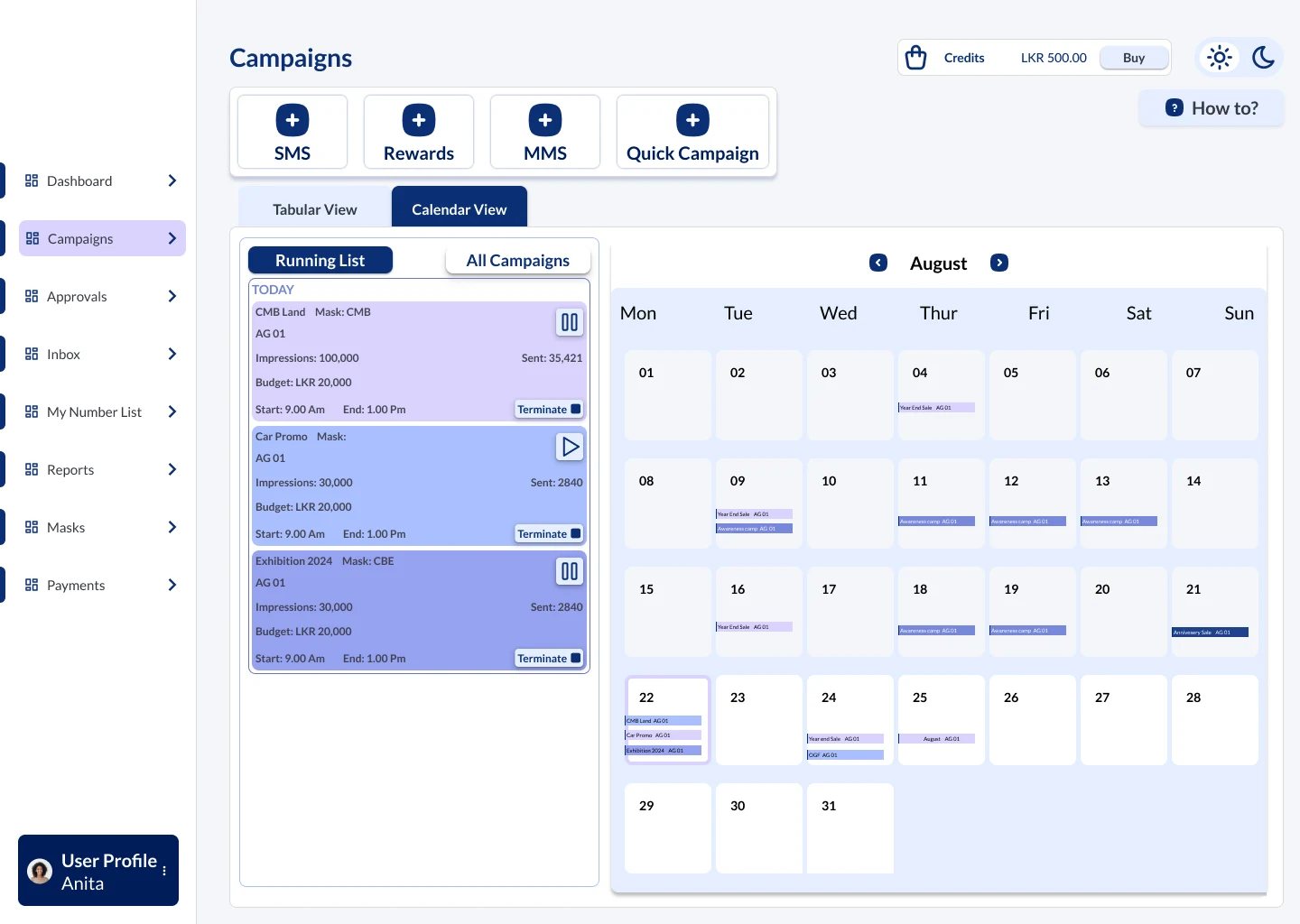Click the How to? question mark icon
The width and height of the screenshot is (1300, 924).
tap(1175, 108)
